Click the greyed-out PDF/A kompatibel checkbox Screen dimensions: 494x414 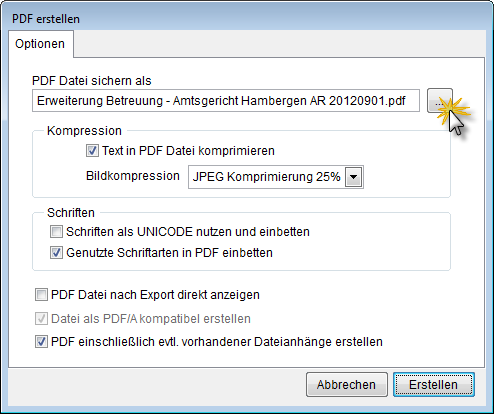click(x=41, y=319)
